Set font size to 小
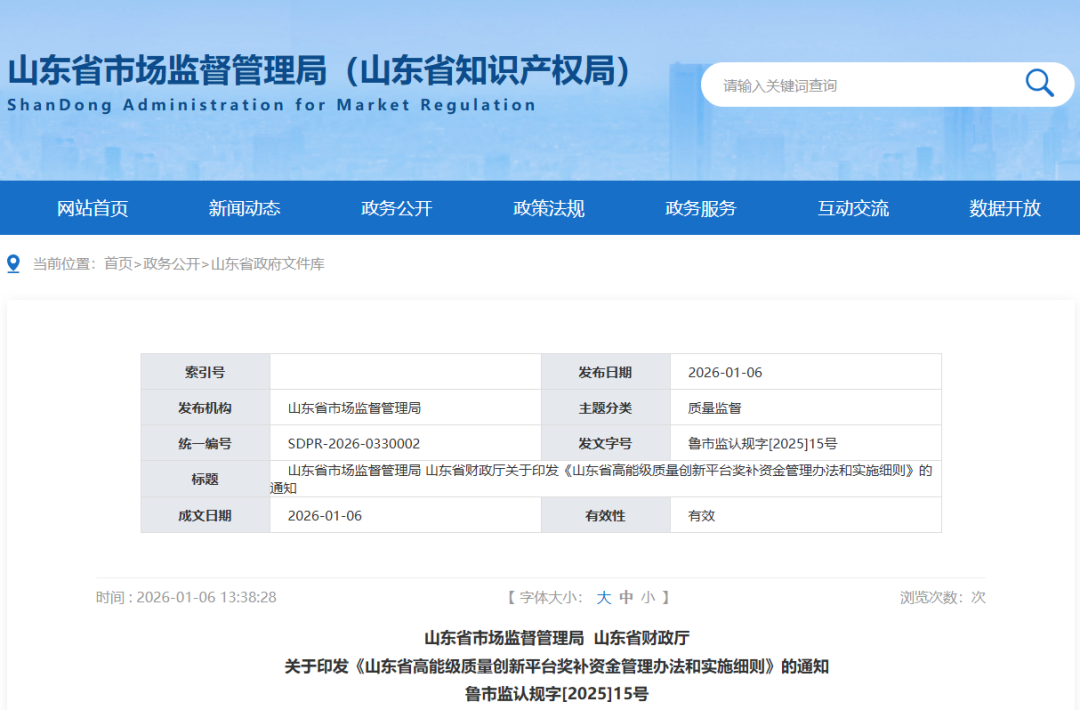The height and width of the screenshot is (710, 1080). pos(648,597)
